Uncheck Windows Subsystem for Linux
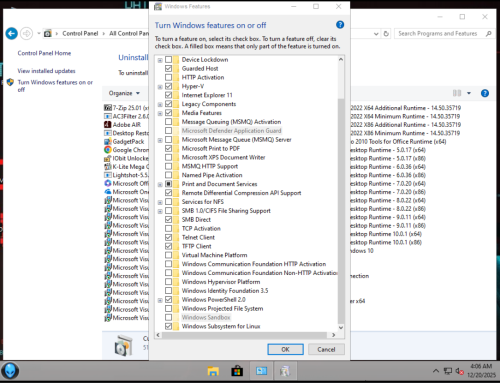 click(x=169, y=326)
